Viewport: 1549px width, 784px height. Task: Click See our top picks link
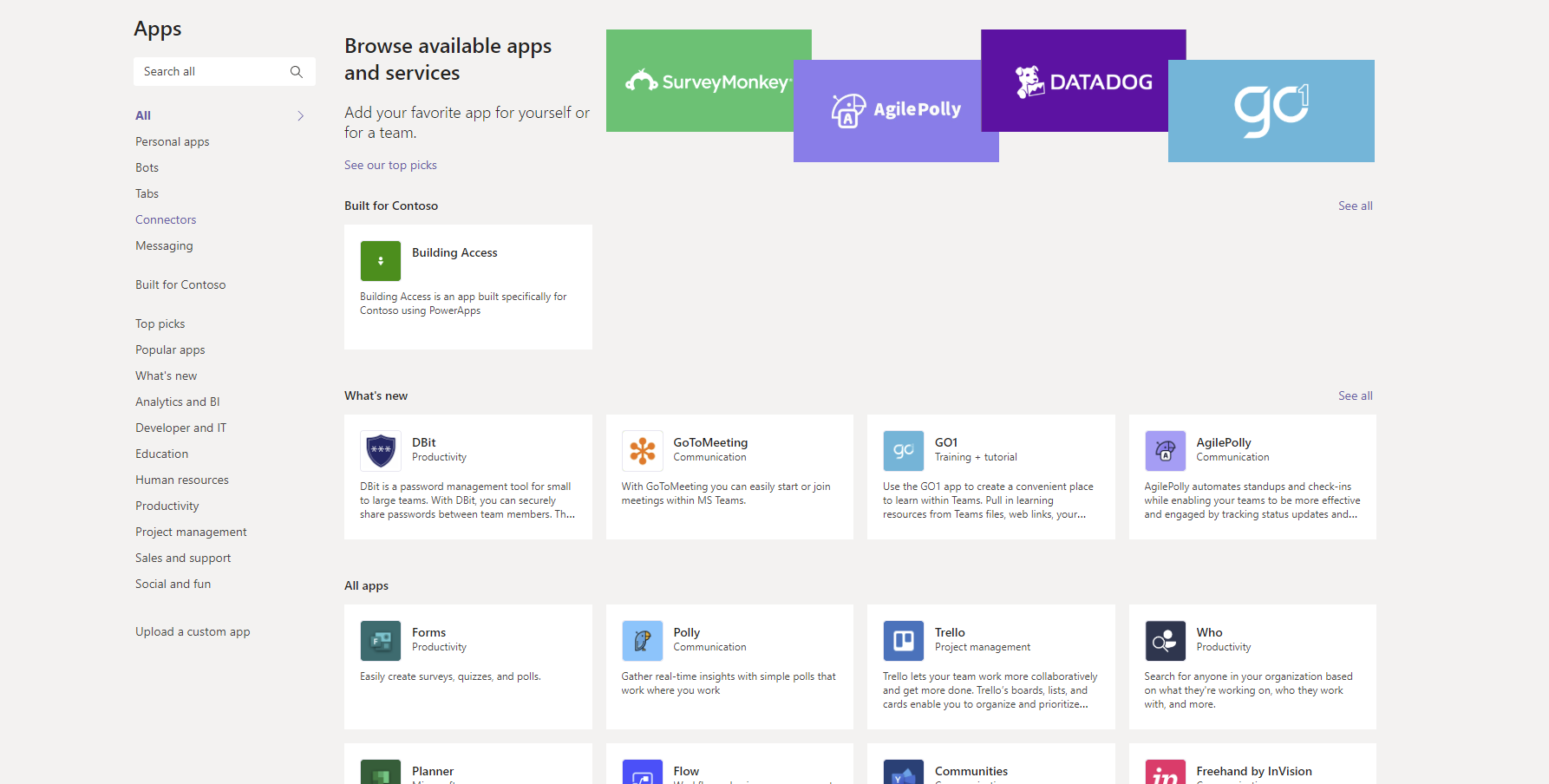tap(390, 165)
